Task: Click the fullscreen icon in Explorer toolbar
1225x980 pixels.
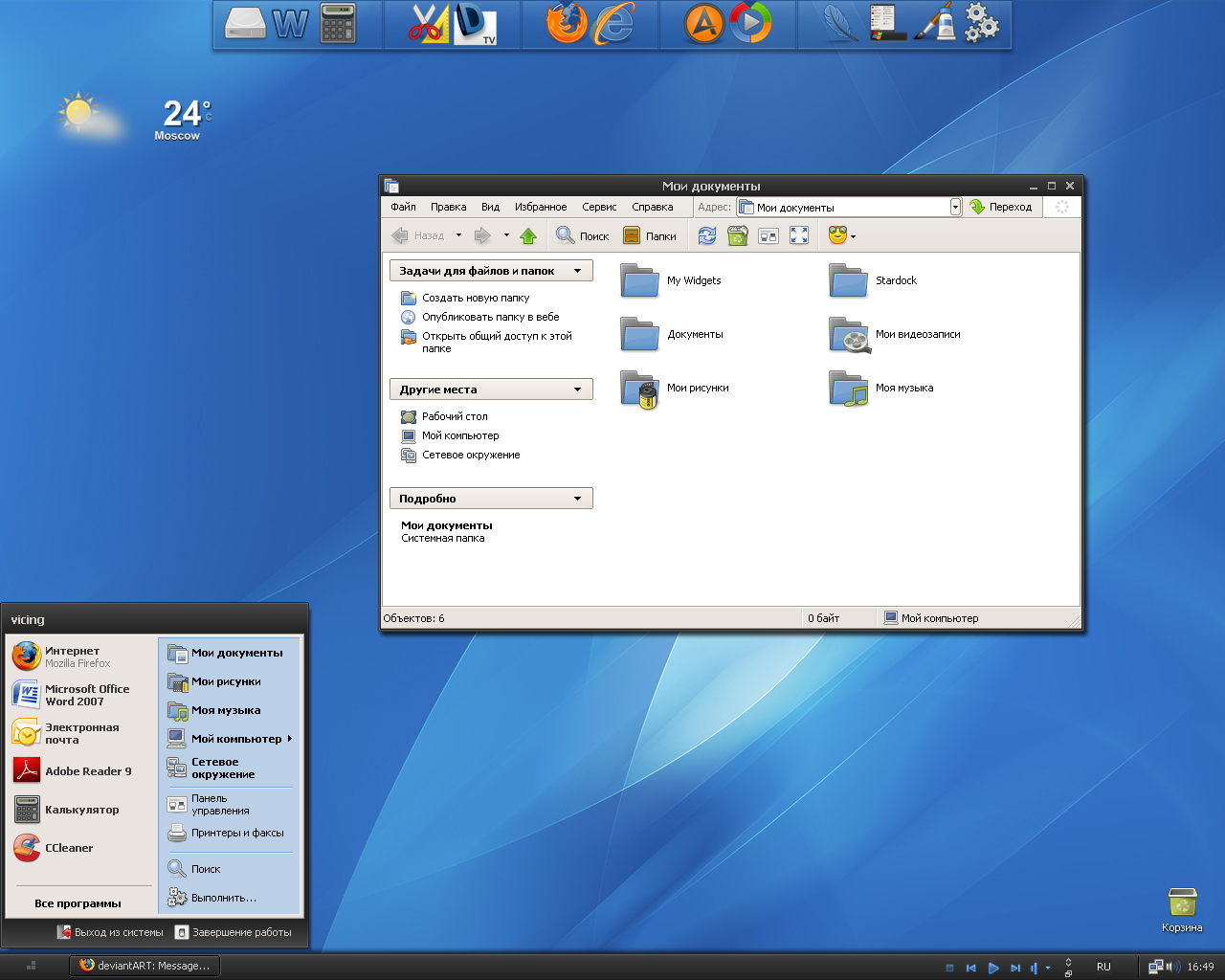Action: point(799,235)
